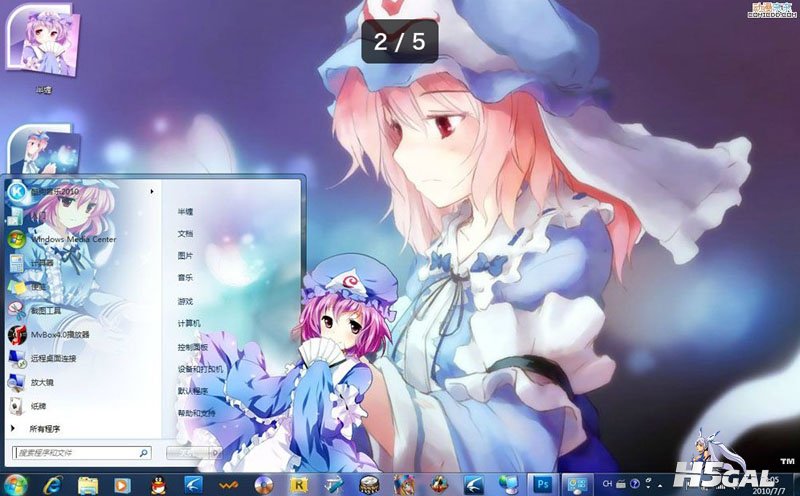Open 控制面板 control panel link
800x496 pixels.
[193, 346]
